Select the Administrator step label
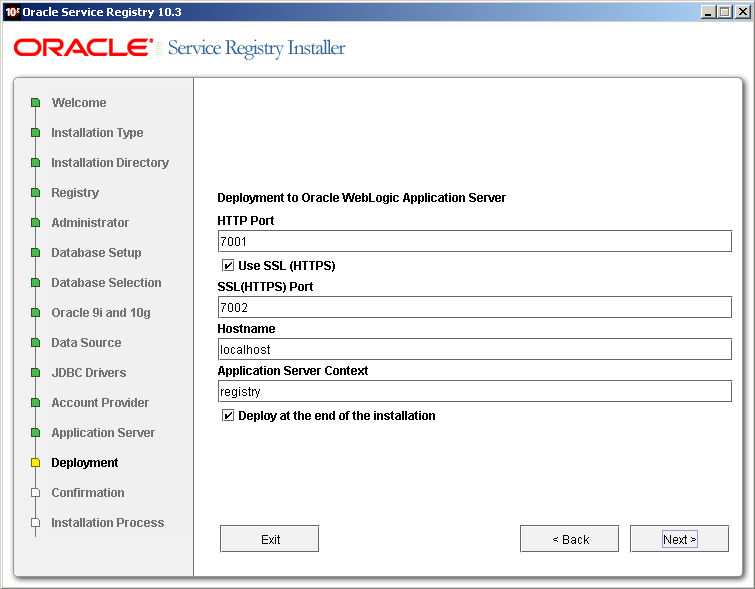The height and width of the screenshot is (589, 755). click(90, 223)
